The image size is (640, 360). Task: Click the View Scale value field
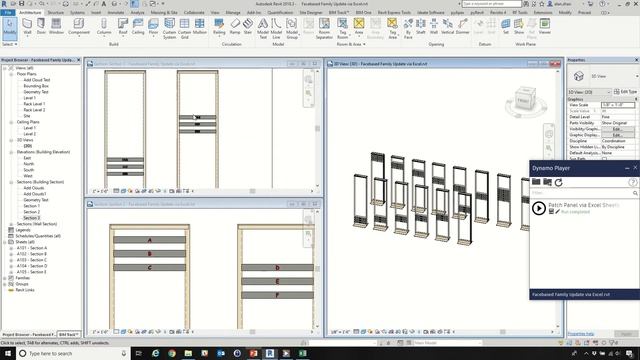coord(618,105)
